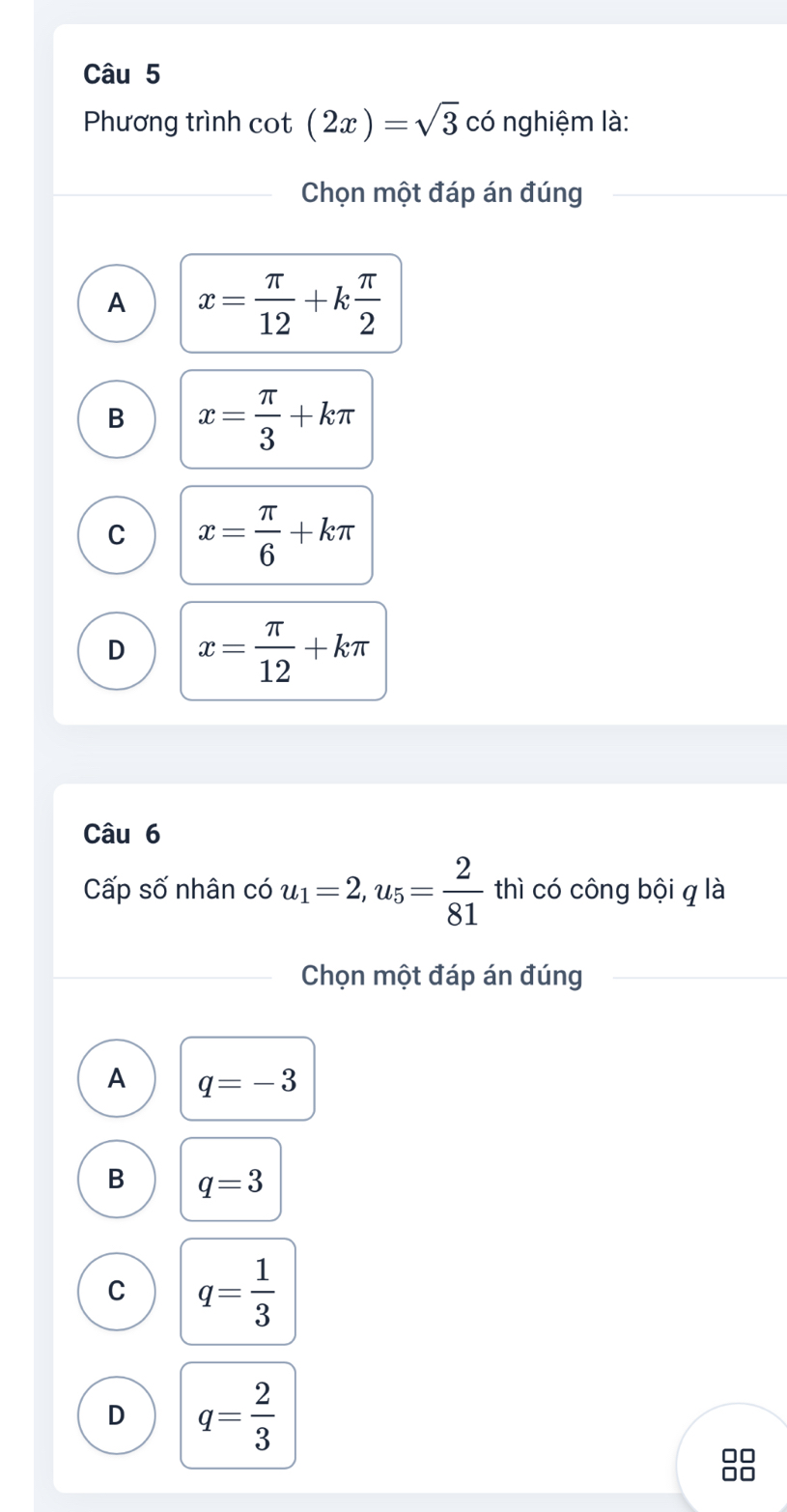Pick circle D for Câu 5
Screen dimensions: 787x1512
[x=116, y=649]
